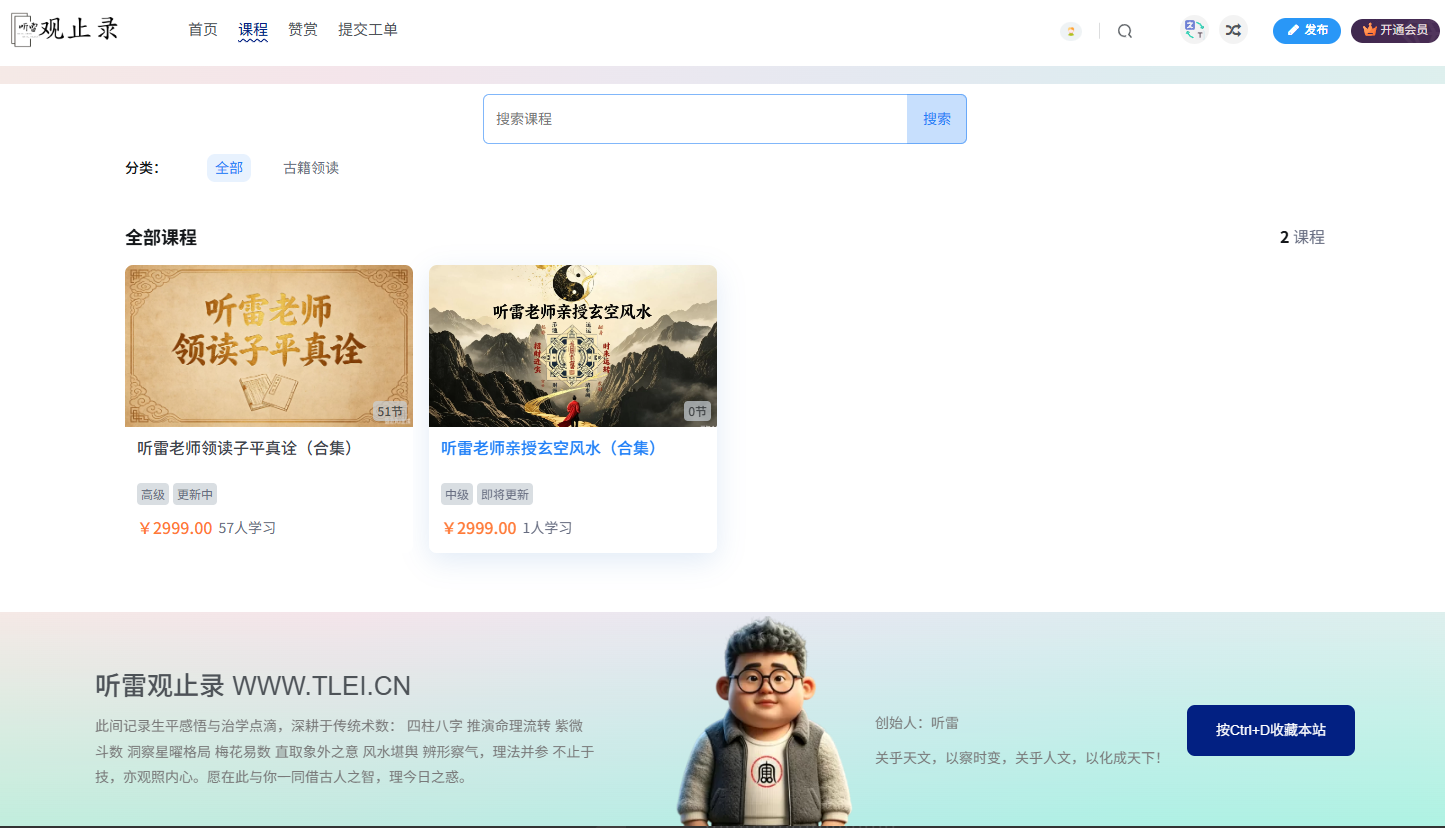
Task: Click the 发布 publish button
Action: coord(1307,31)
